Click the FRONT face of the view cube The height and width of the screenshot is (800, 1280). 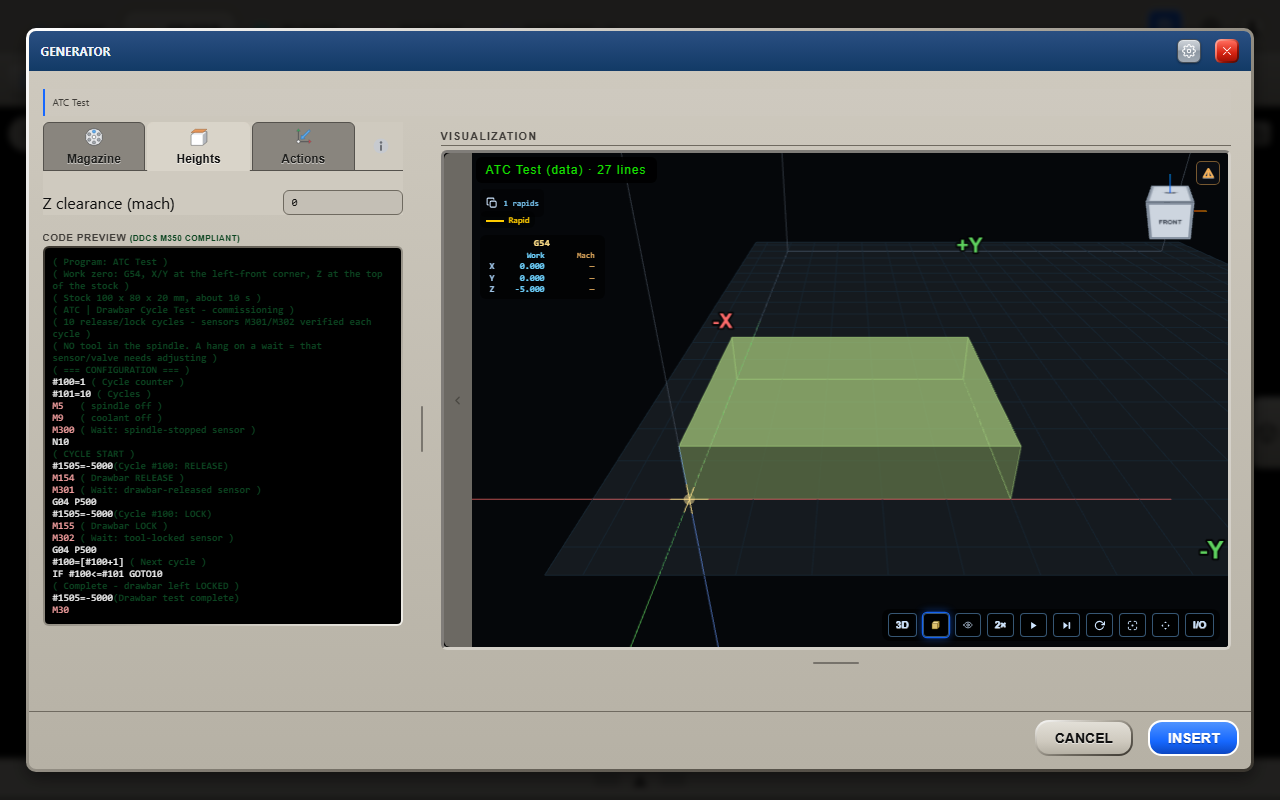click(x=1170, y=221)
